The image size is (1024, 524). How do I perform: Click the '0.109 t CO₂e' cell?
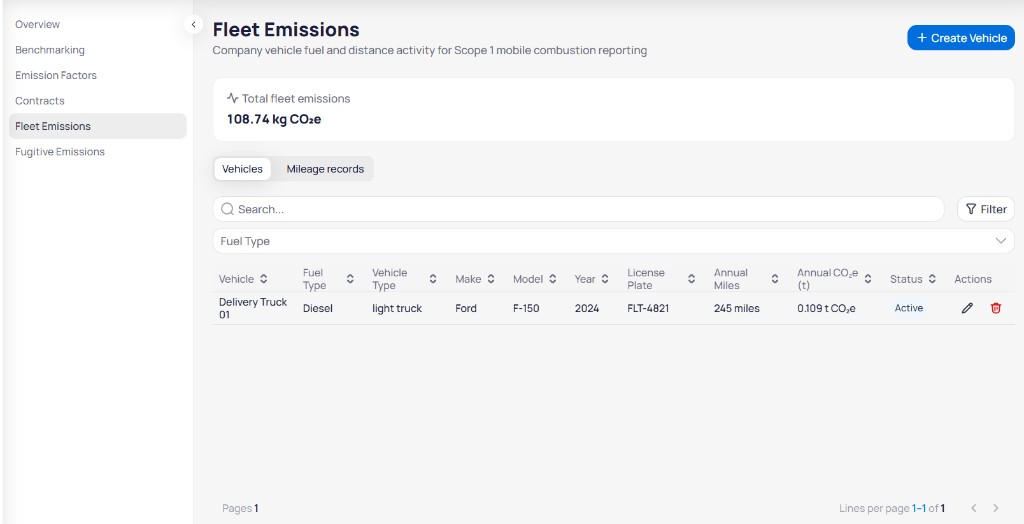click(x=826, y=308)
